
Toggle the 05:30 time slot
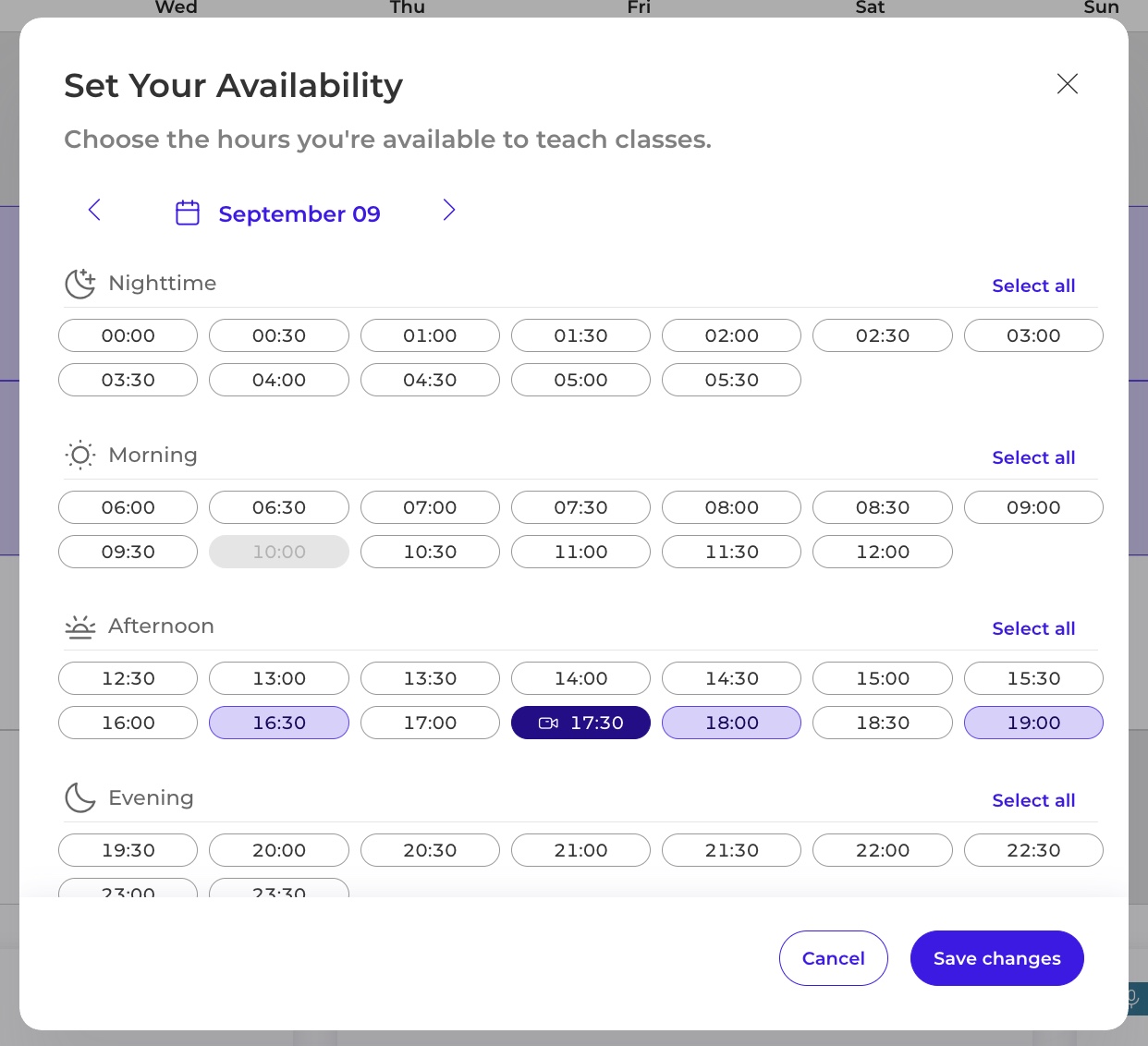(x=732, y=380)
